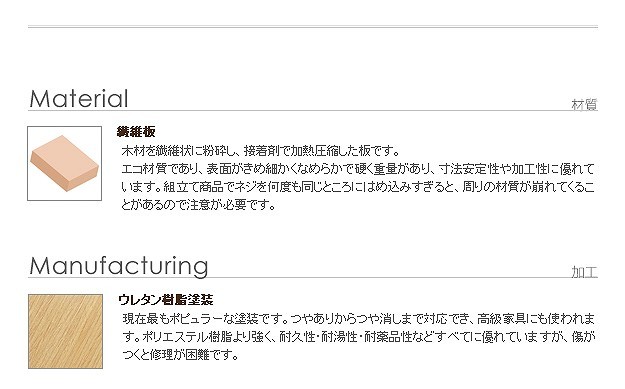Select the 繊維板 bold title
This screenshot has height=389, width=625.
coord(136,132)
